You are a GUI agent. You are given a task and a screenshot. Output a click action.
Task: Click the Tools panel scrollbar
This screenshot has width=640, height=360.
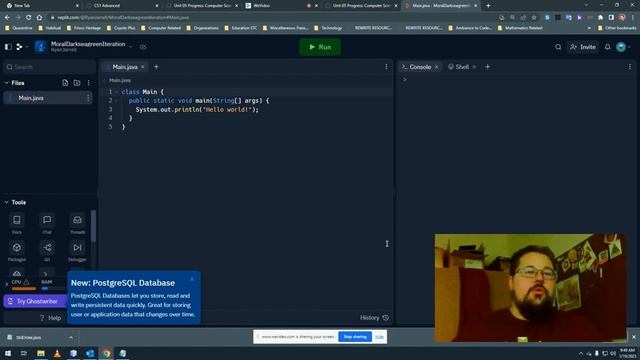[x=93, y=225]
